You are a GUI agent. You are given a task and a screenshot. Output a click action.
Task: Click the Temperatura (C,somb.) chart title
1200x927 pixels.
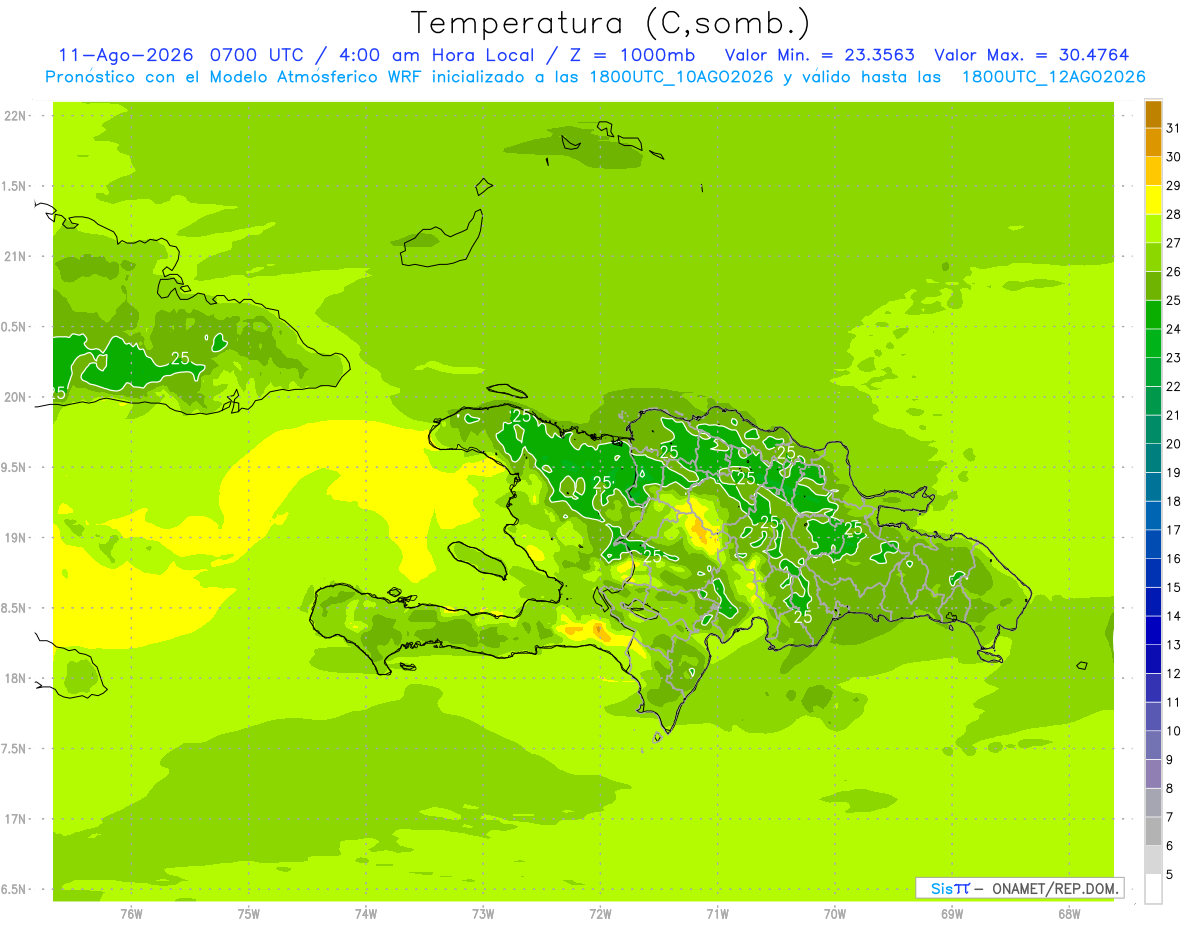pyautogui.click(x=610, y=22)
